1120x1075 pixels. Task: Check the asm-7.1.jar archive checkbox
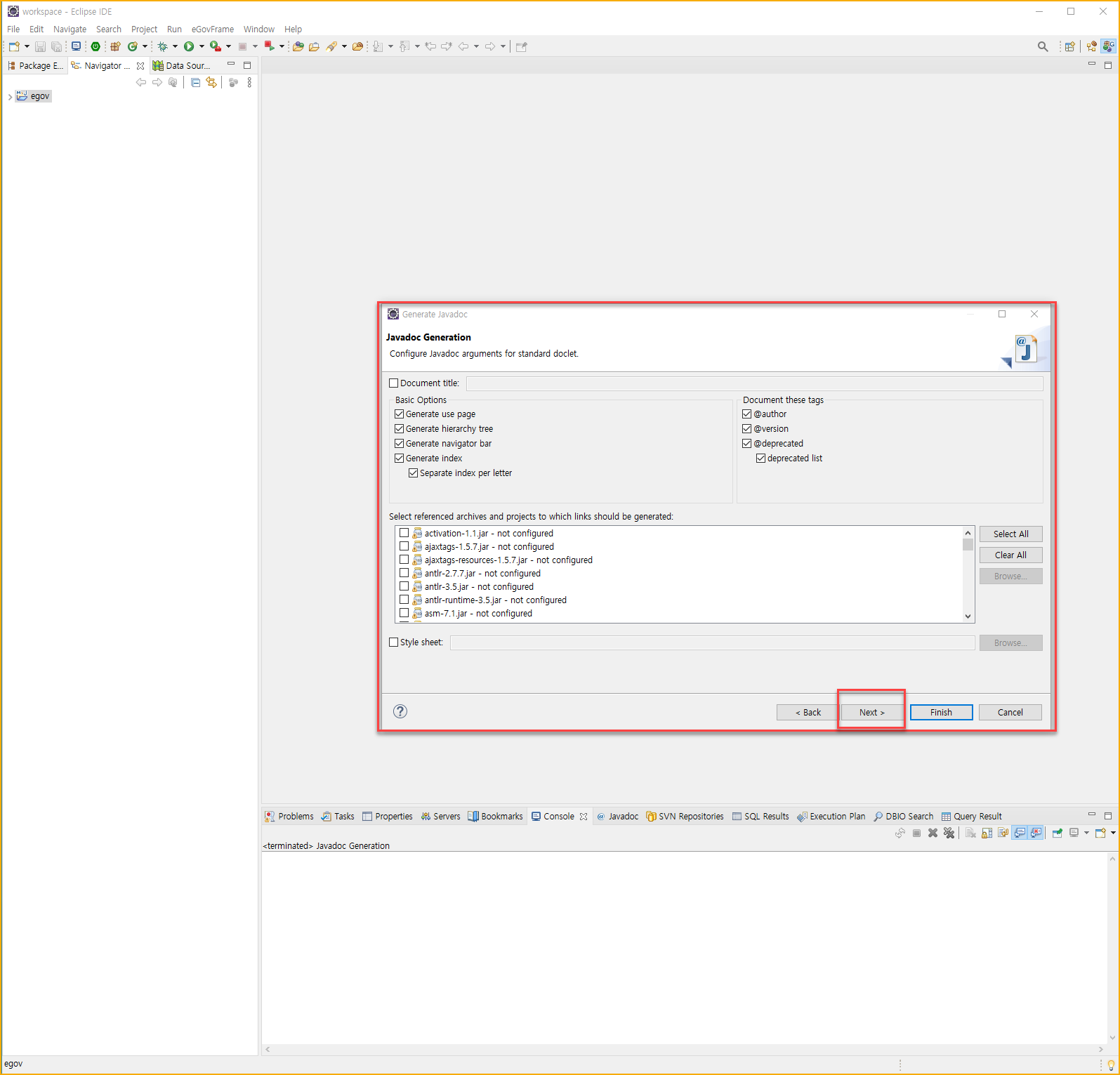[x=404, y=613]
